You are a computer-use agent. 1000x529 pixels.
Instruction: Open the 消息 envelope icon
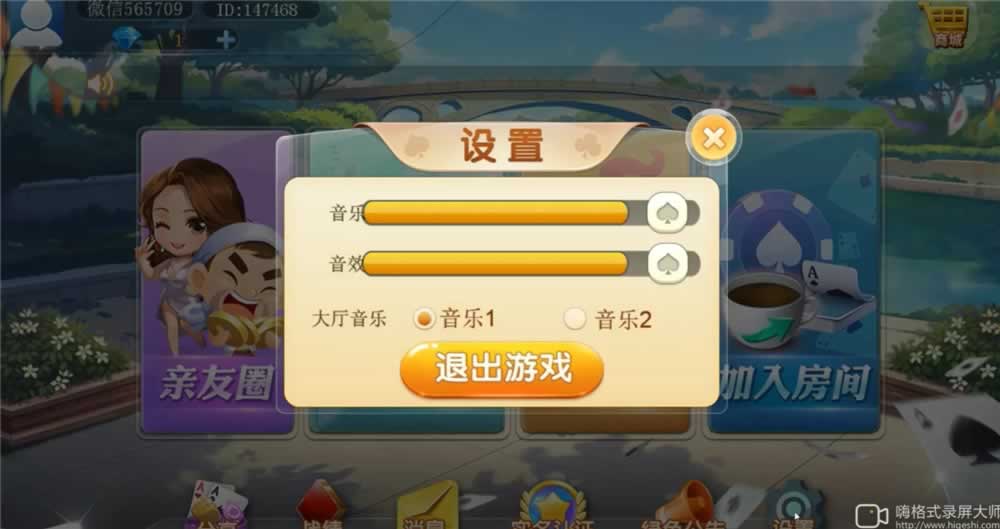tap(427, 507)
